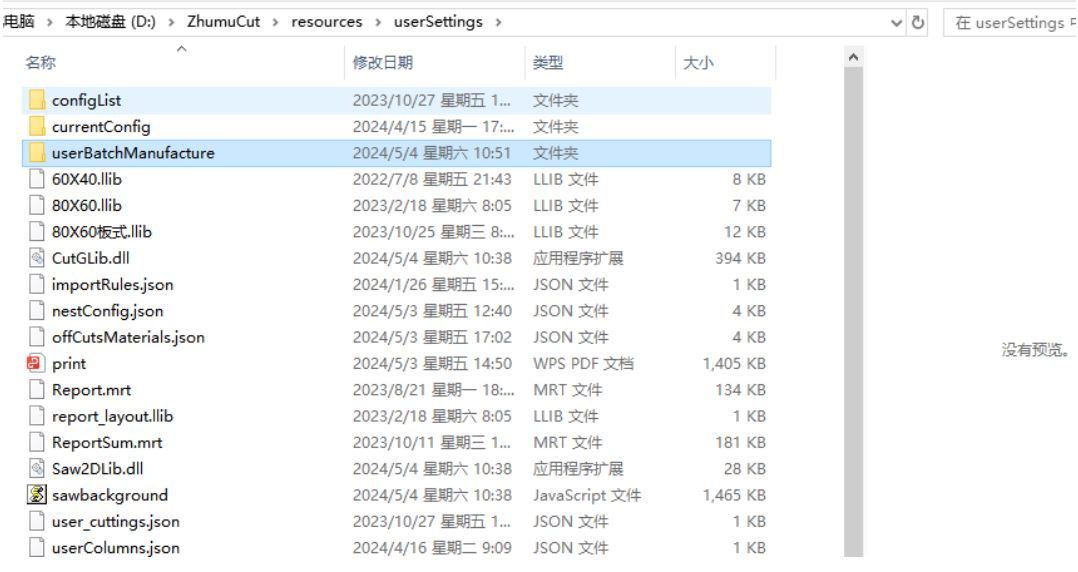Viewport: 1078px width, 572px height.
Task: Select the ReportSum.mrt file name
Action: (107, 443)
